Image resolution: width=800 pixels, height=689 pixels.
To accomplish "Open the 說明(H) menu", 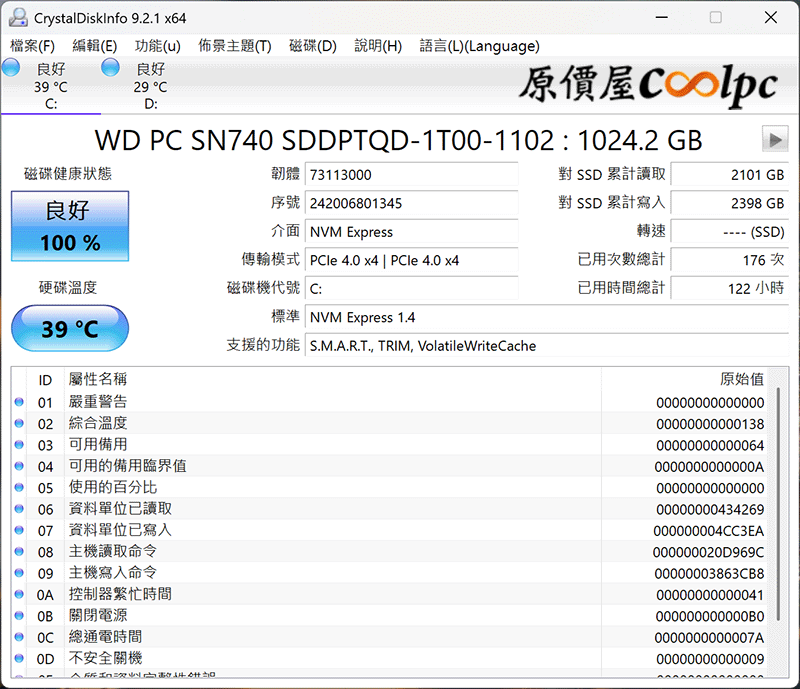I will point(378,46).
